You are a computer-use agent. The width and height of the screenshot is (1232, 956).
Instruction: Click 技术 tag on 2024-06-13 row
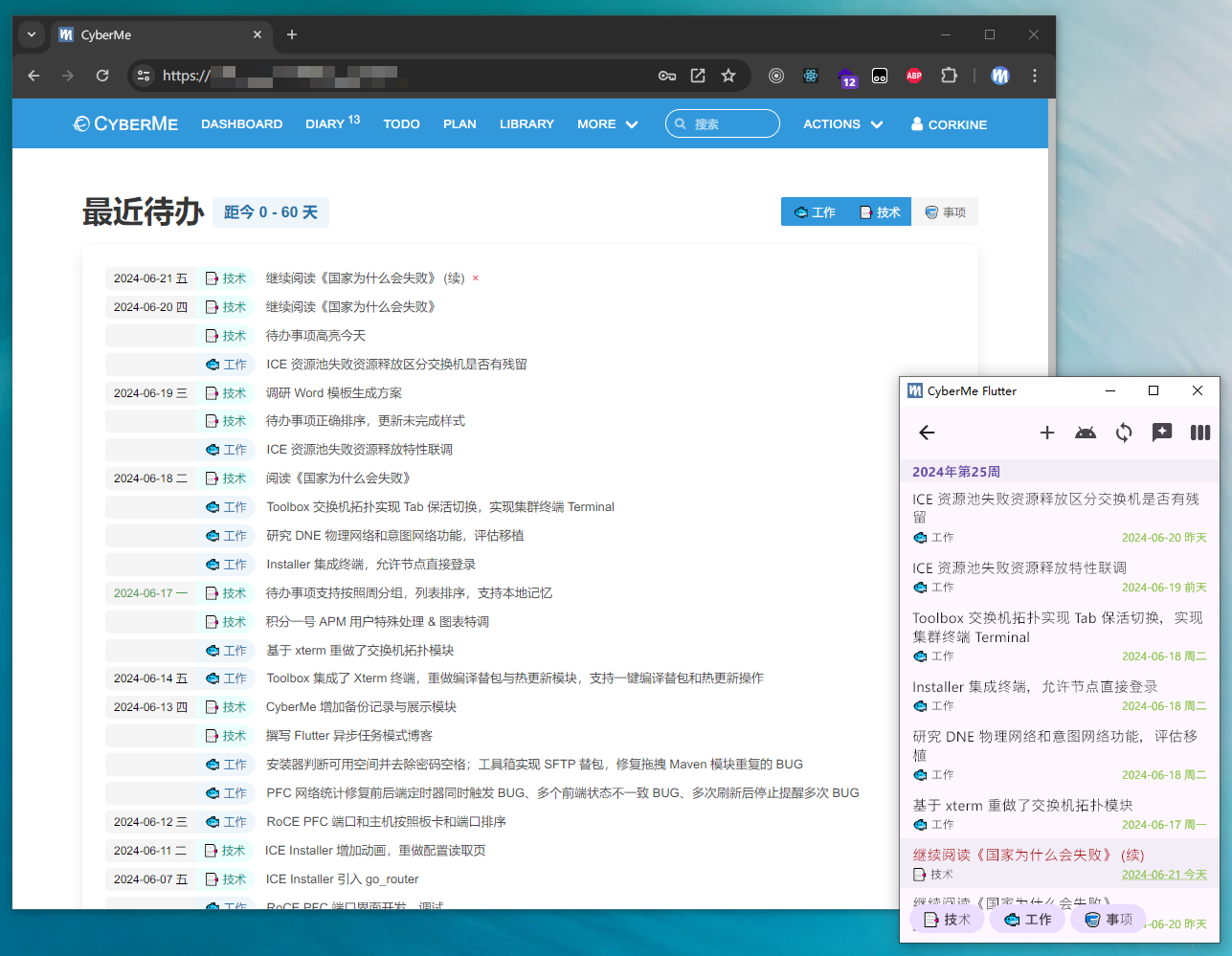[227, 707]
